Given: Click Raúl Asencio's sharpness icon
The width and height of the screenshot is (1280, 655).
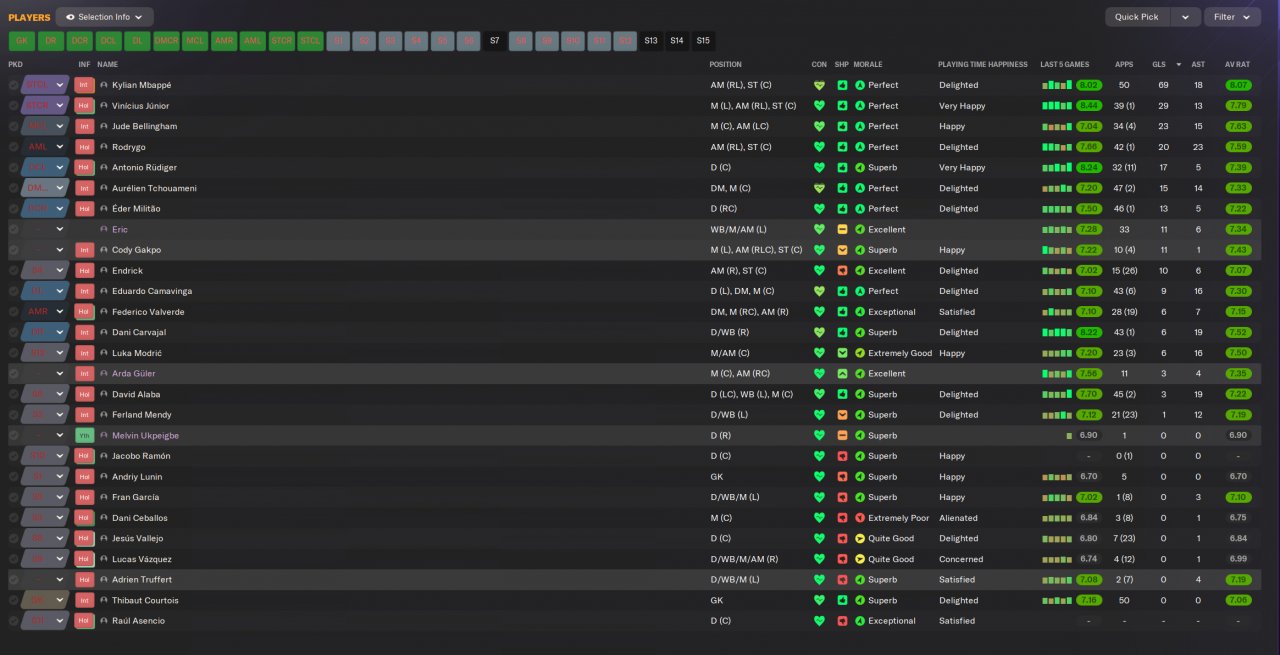Looking at the screenshot, I should coord(843,621).
